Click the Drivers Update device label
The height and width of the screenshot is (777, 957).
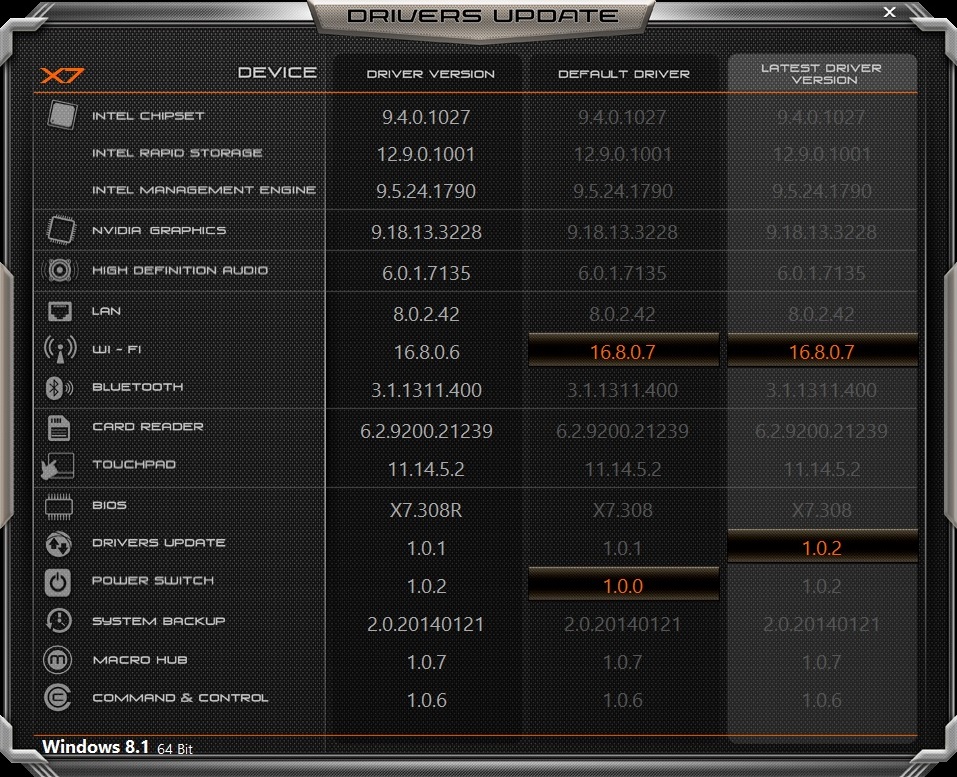pos(159,543)
